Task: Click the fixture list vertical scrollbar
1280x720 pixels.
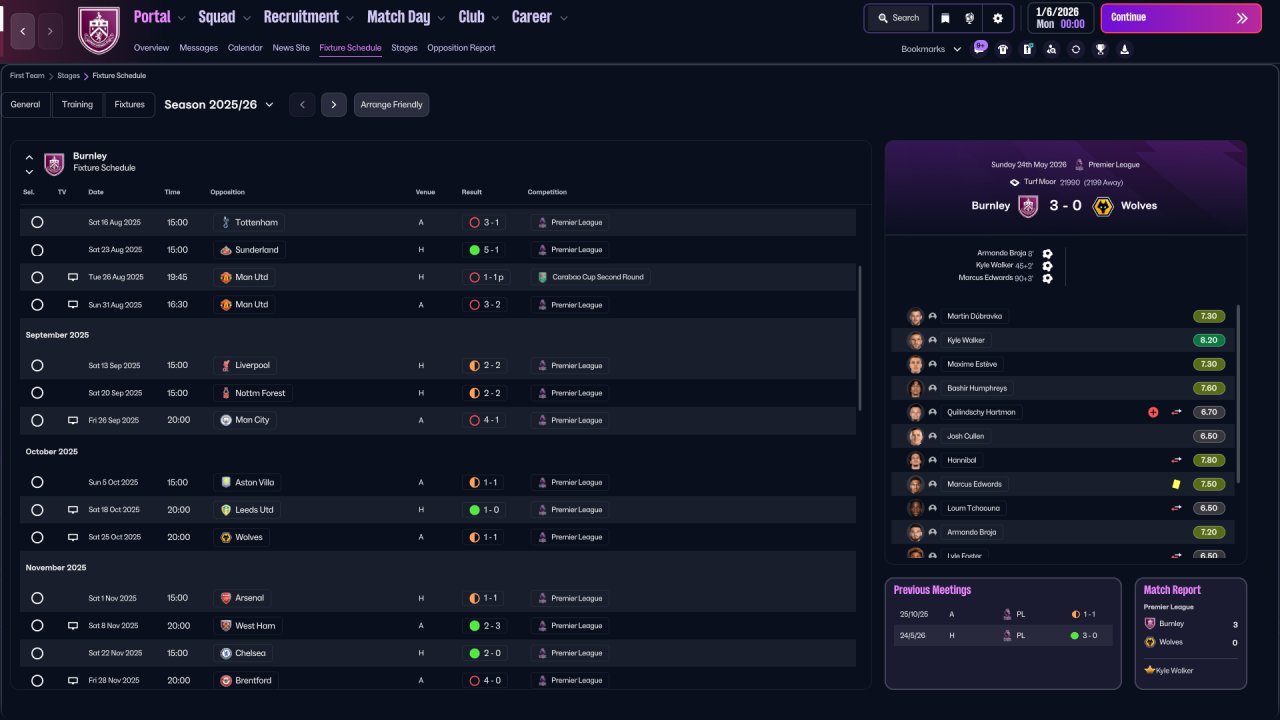Action: pos(860,338)
